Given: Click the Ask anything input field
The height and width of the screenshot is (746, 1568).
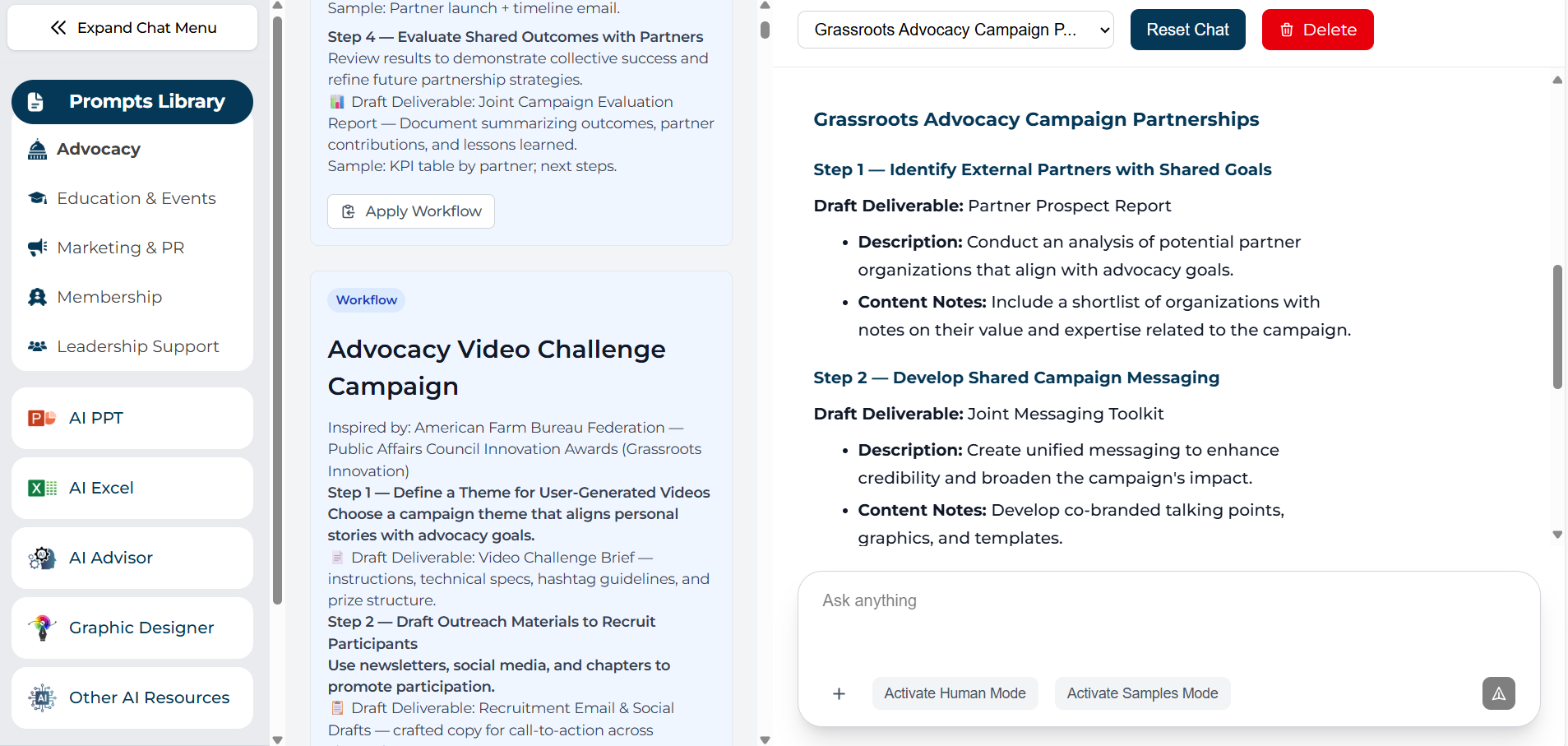Looking at the screenshot, I should (1168, 617).
